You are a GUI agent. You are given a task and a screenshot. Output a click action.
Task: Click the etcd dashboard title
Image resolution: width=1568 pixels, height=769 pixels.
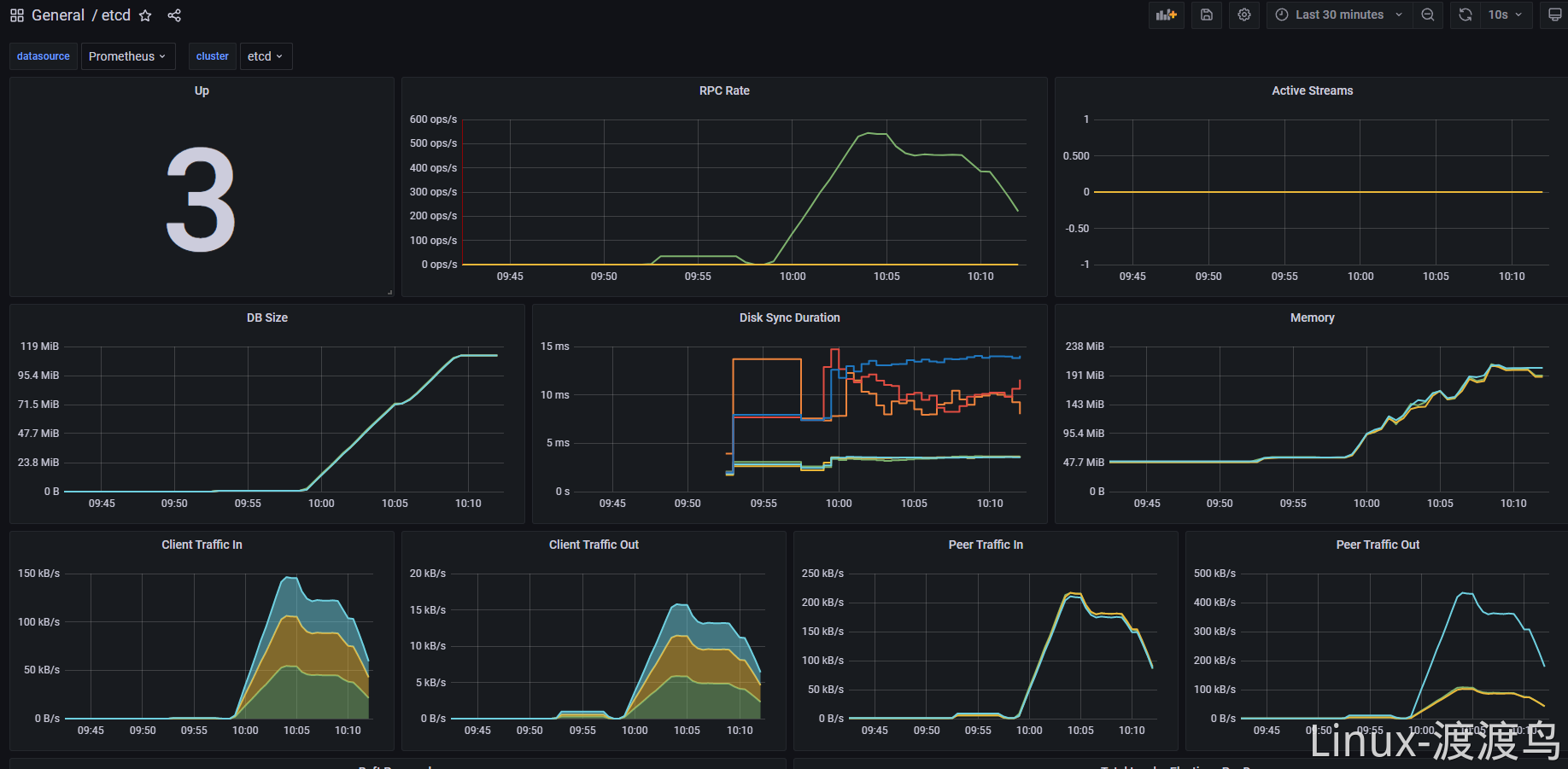(116, 15)
